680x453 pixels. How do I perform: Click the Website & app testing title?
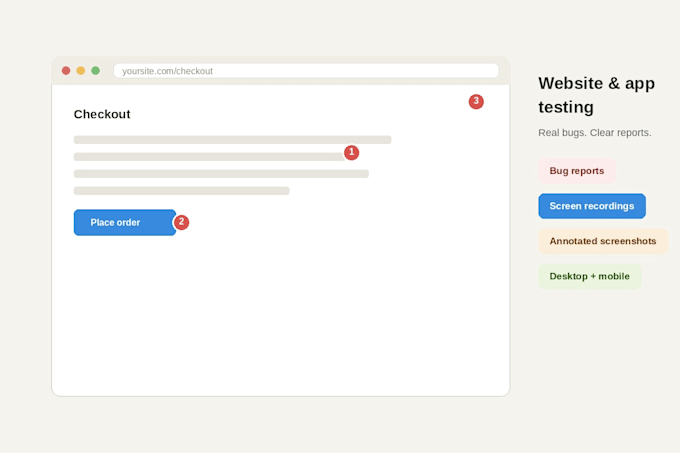[596, 95]
